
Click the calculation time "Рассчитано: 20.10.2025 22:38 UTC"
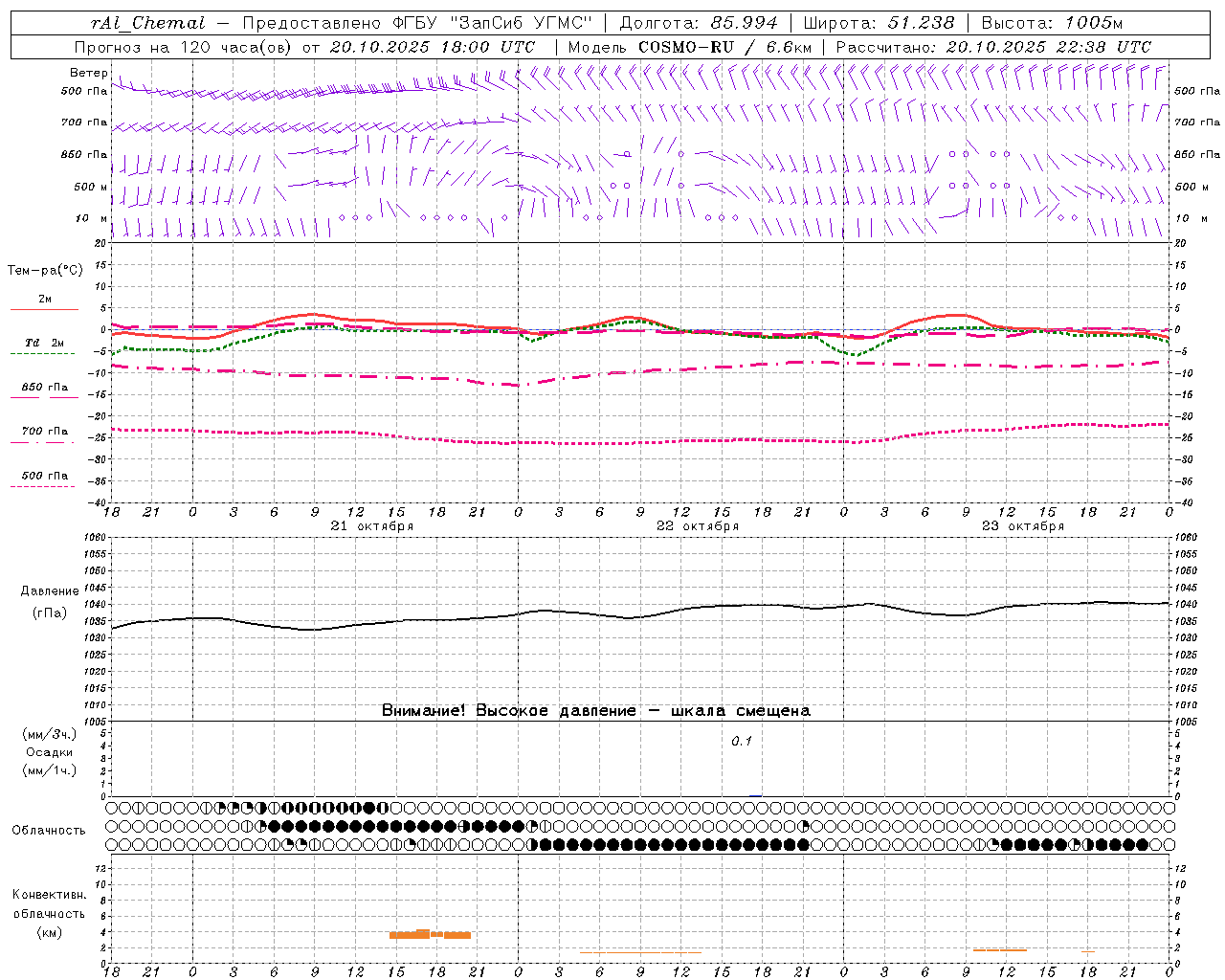point(993,47)
